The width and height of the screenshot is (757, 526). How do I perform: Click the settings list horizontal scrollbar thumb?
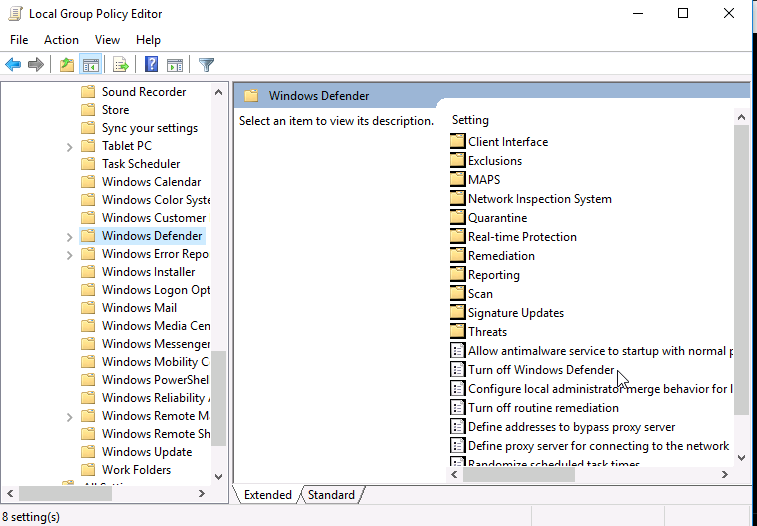pos(519,474)
